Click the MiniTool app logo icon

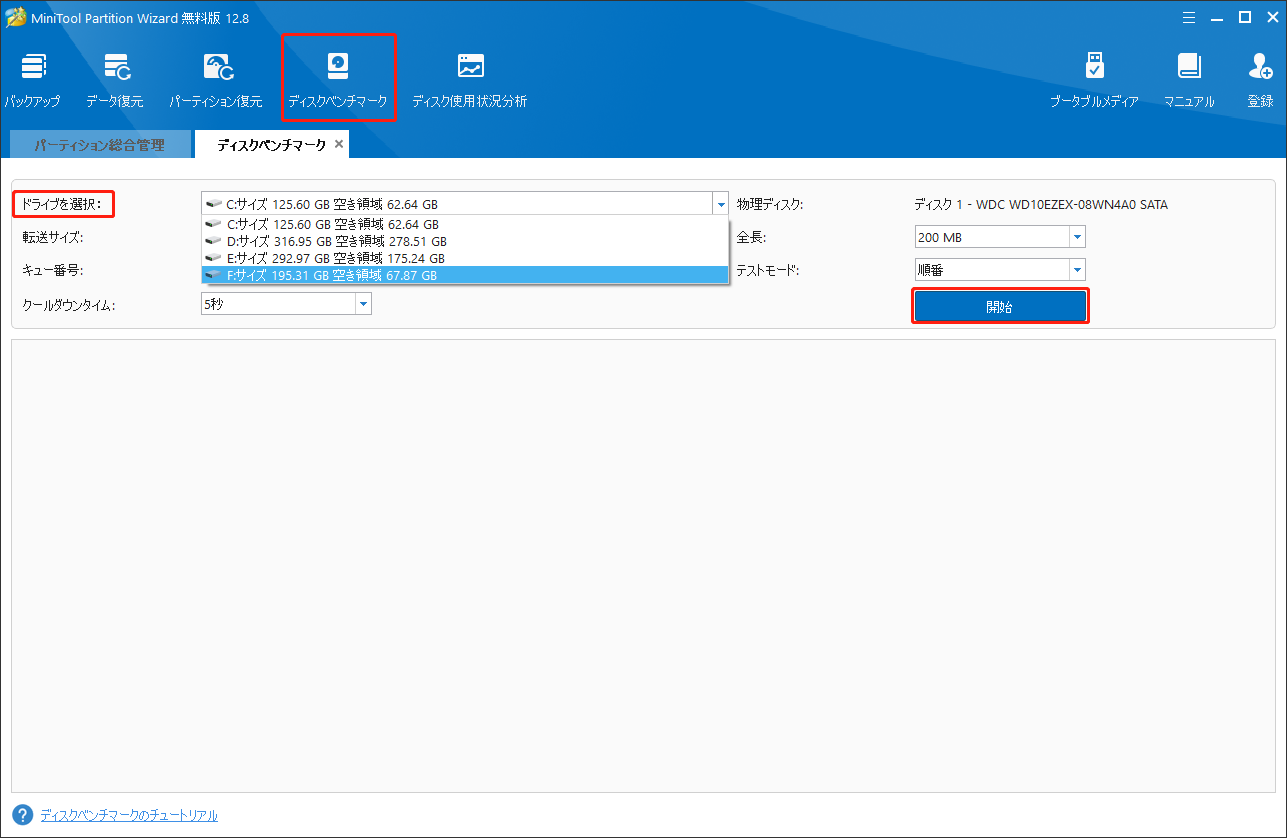click(x=16, y=17)
